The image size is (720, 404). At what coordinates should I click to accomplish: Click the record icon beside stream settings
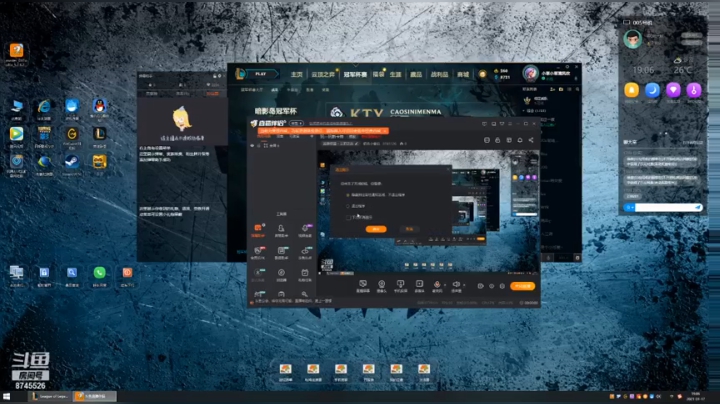480,286
